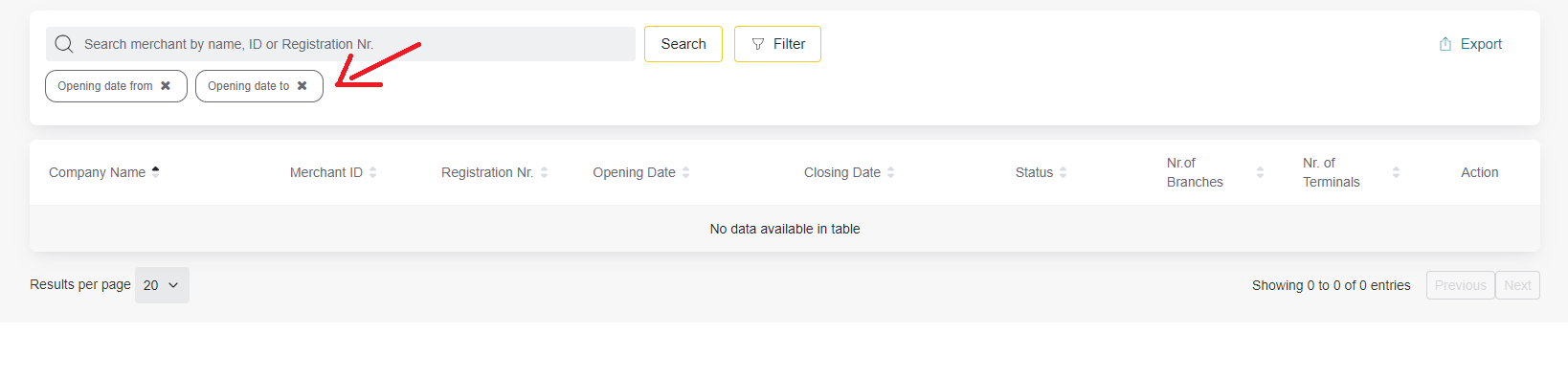Sort by Closing Date column
The width and height of the screenshot is (1568, 378).
(849, 172)
